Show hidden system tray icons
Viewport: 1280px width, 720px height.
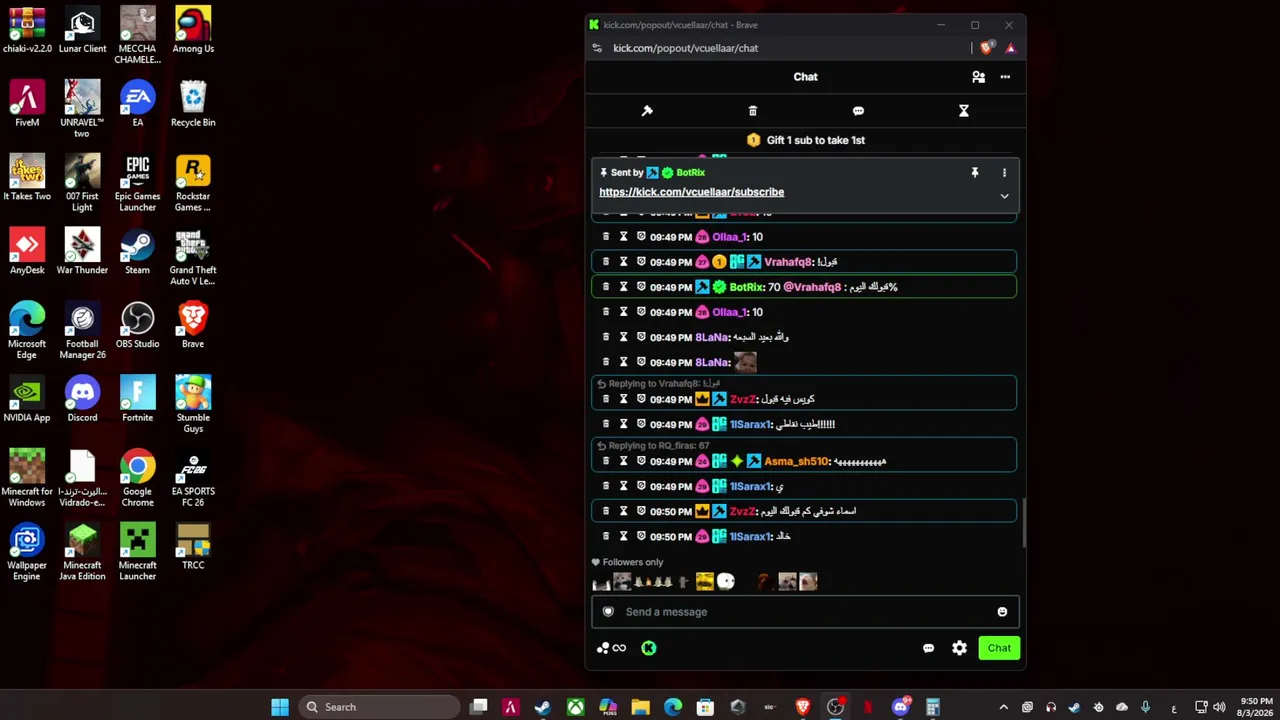(1004, 707)
